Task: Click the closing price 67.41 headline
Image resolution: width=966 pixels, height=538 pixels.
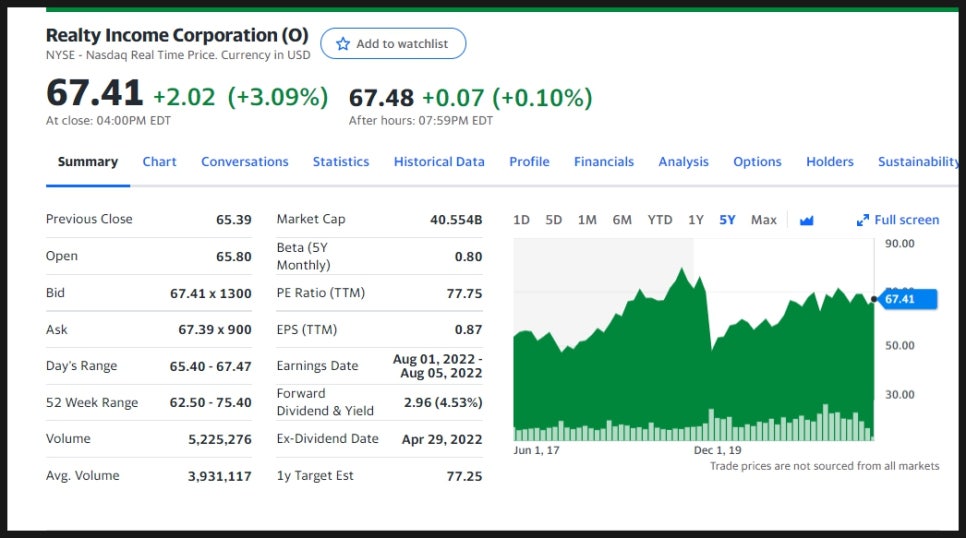Action: point(94,93)
